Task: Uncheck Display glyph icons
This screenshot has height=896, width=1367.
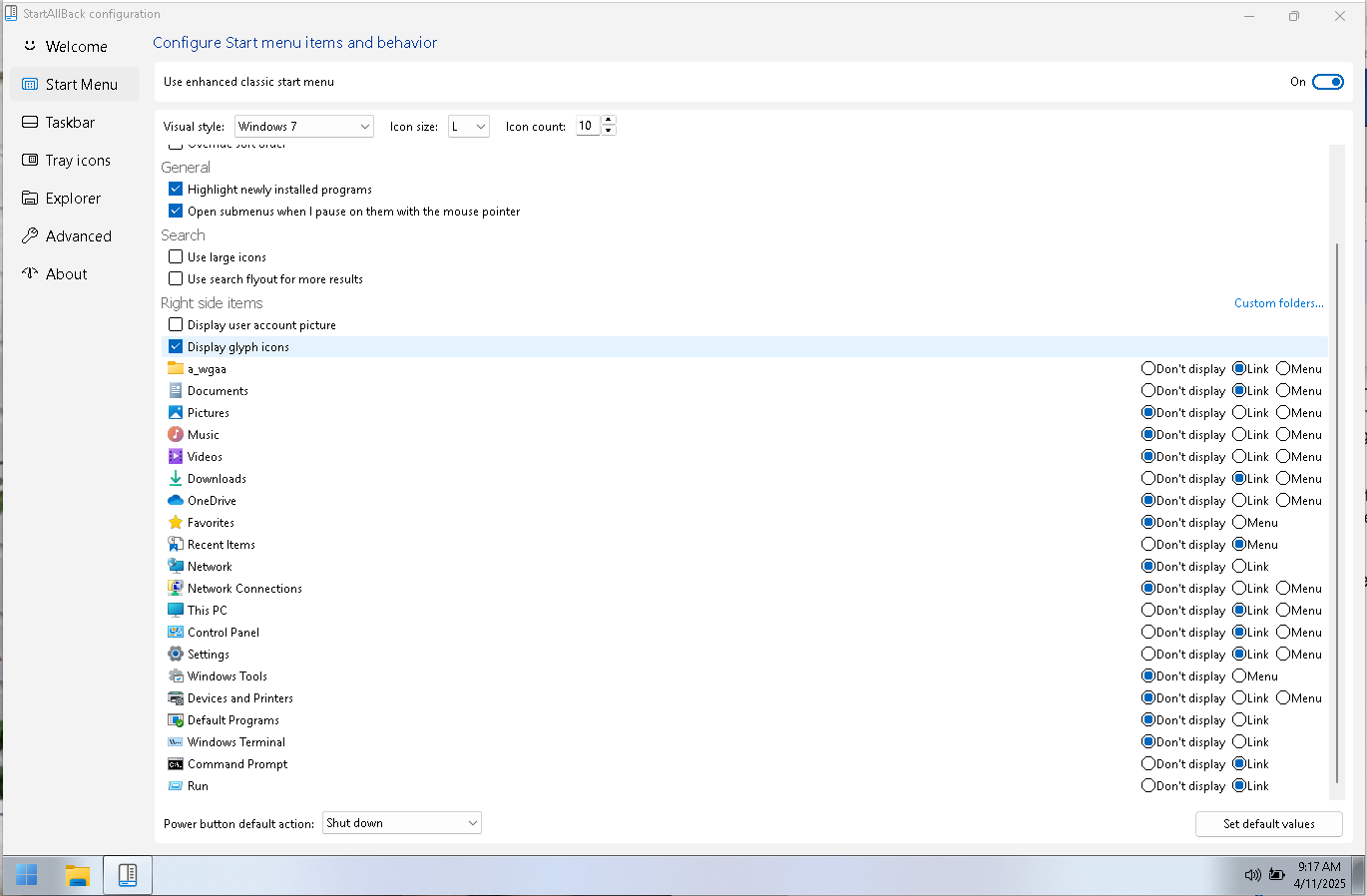Action: (176, 346)
